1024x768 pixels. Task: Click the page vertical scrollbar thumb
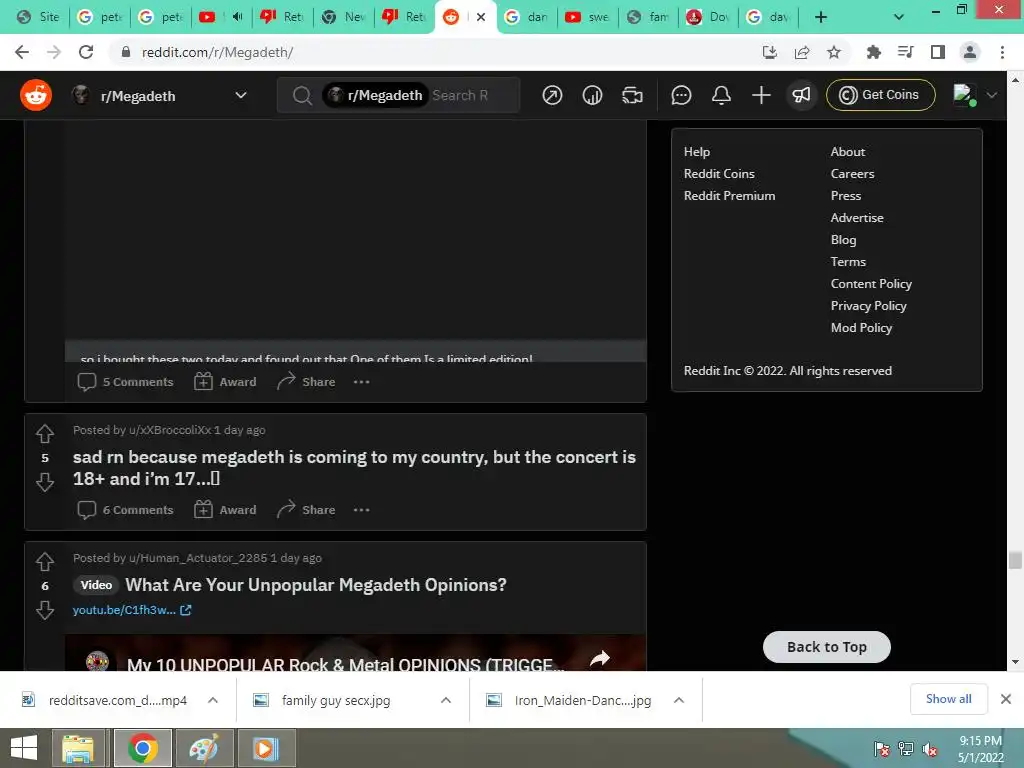[1014, 560]
